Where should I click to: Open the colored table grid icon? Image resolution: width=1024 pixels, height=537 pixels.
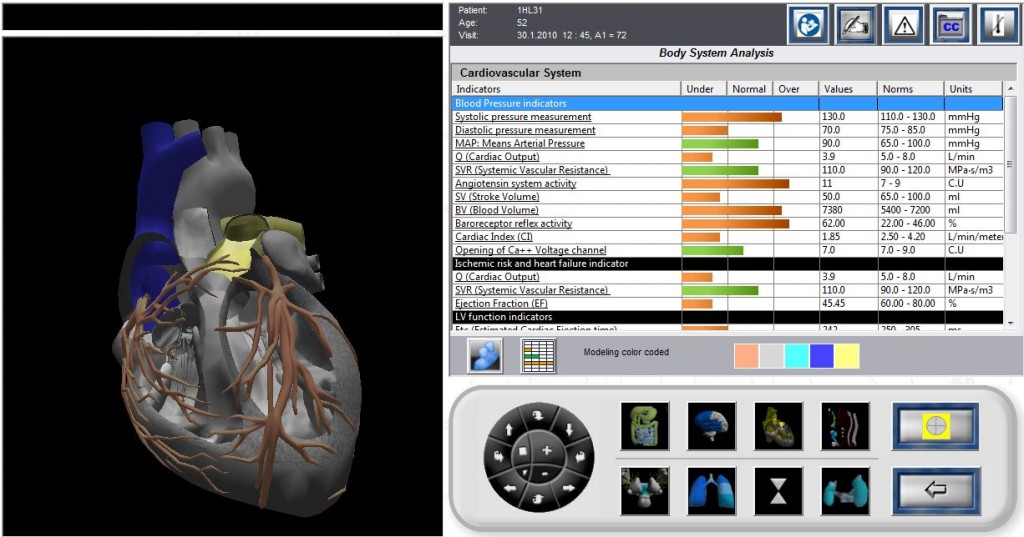(539, 355)
